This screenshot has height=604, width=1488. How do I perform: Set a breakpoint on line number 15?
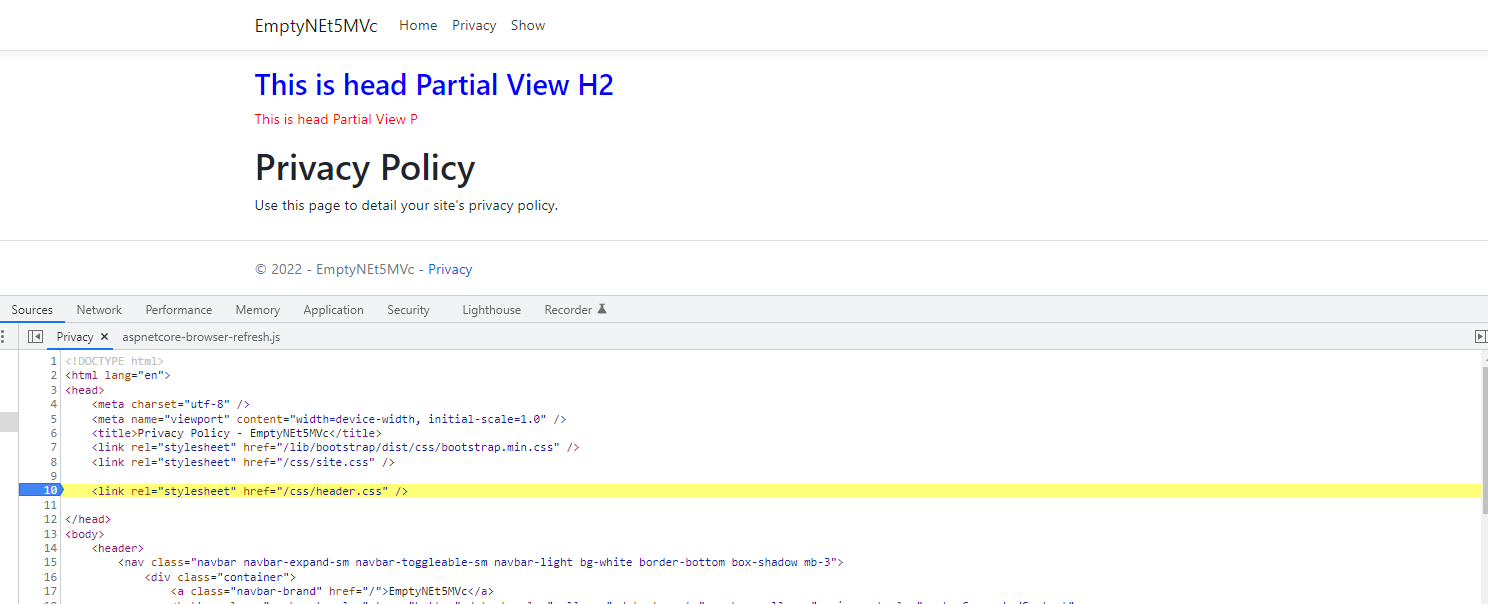[x=50, y=563]
